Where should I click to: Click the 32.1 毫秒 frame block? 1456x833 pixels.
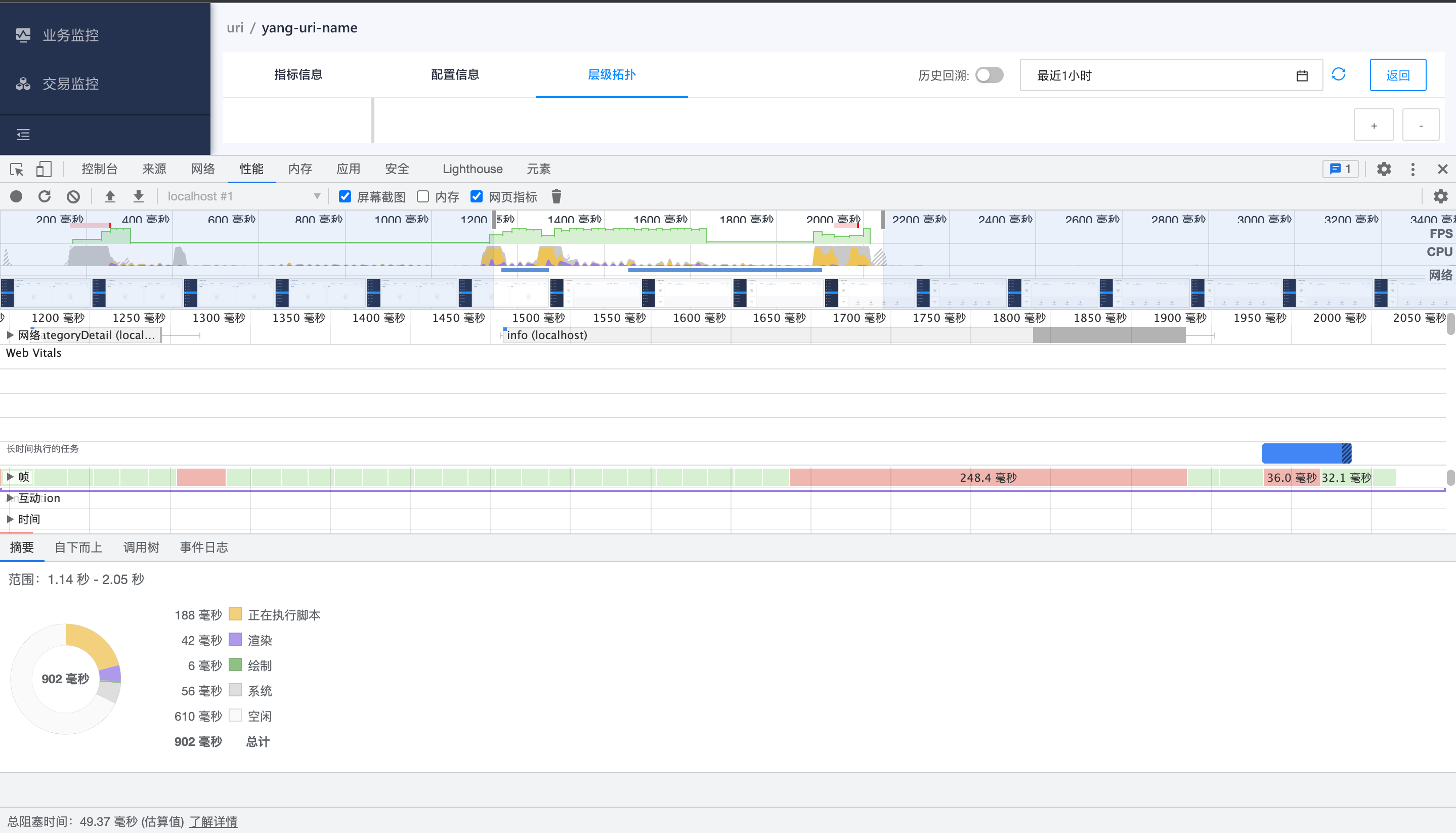1347,478
